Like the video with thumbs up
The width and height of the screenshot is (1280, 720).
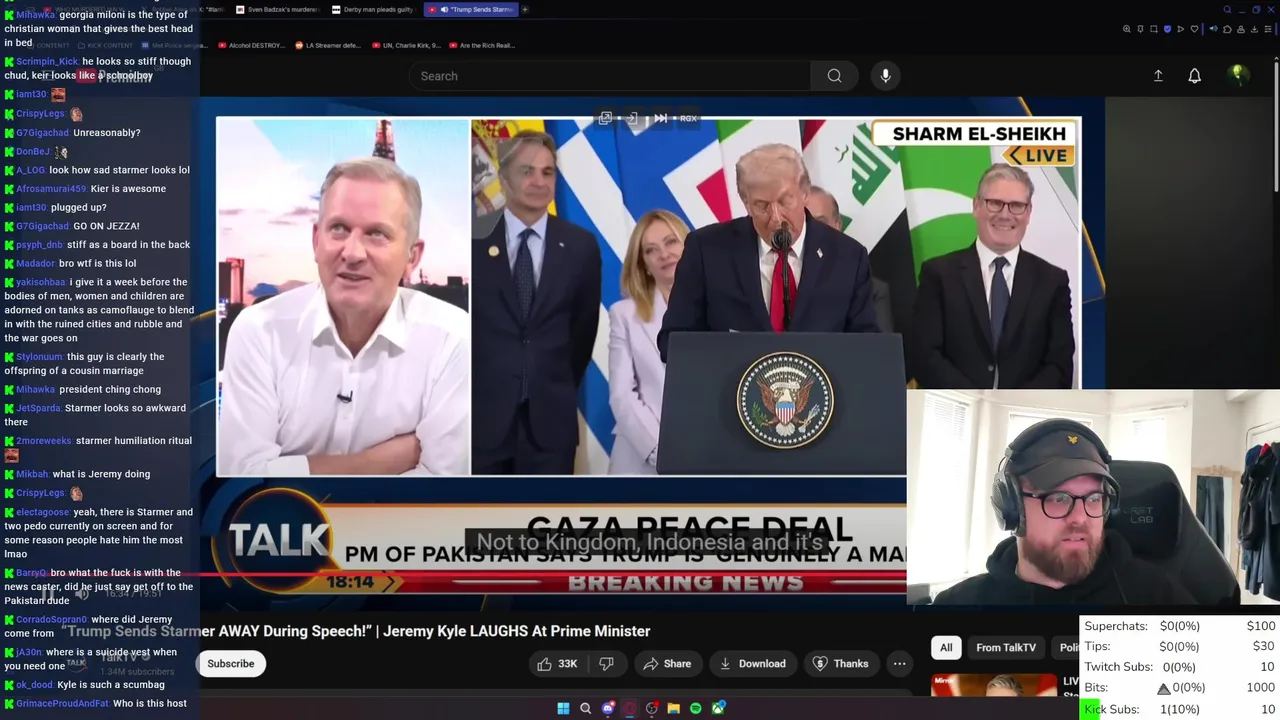(x=556, y=664)
